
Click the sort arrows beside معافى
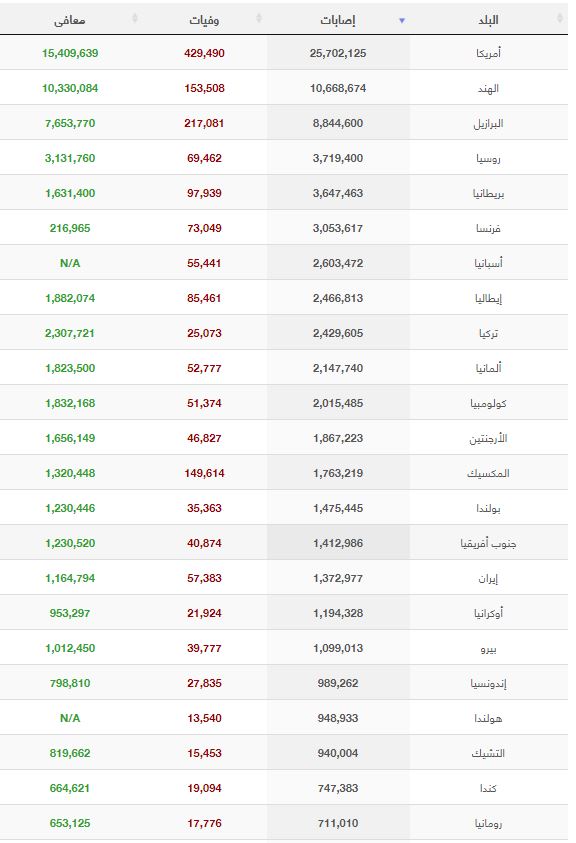(135, 18)
